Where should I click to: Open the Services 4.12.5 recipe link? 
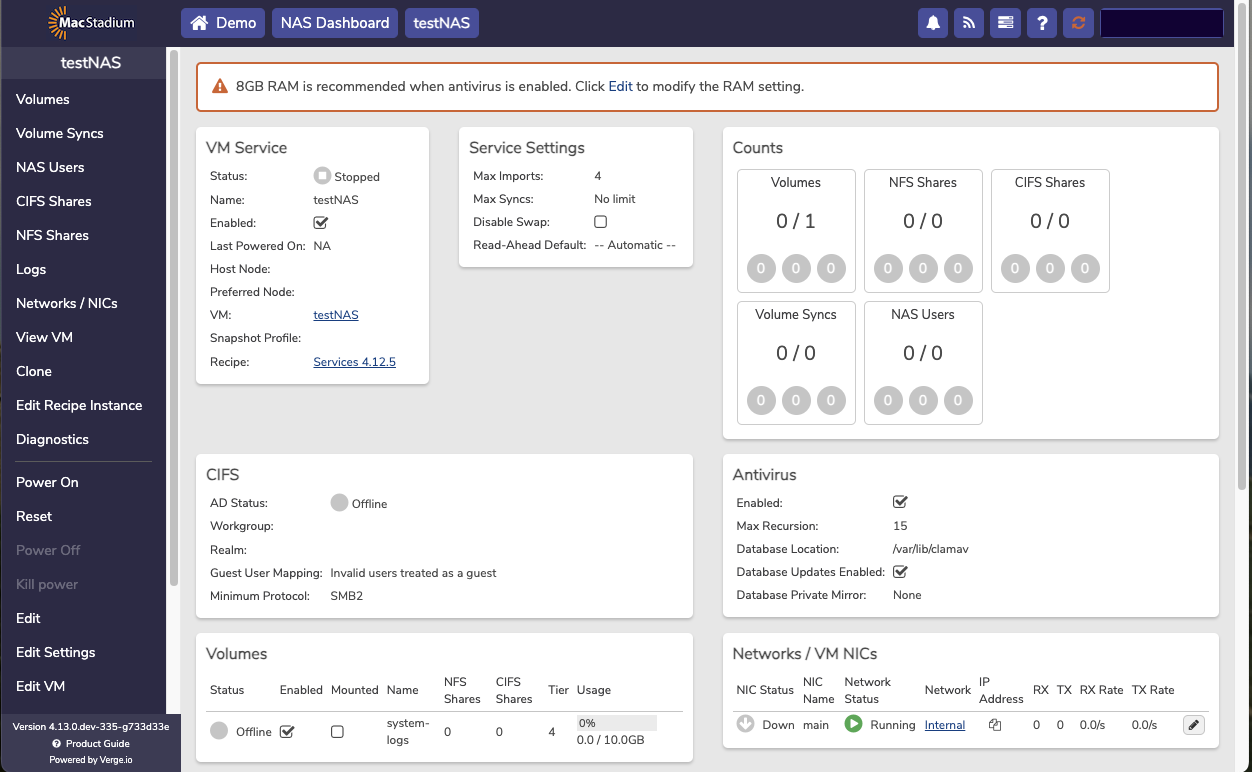pos(354,362)
